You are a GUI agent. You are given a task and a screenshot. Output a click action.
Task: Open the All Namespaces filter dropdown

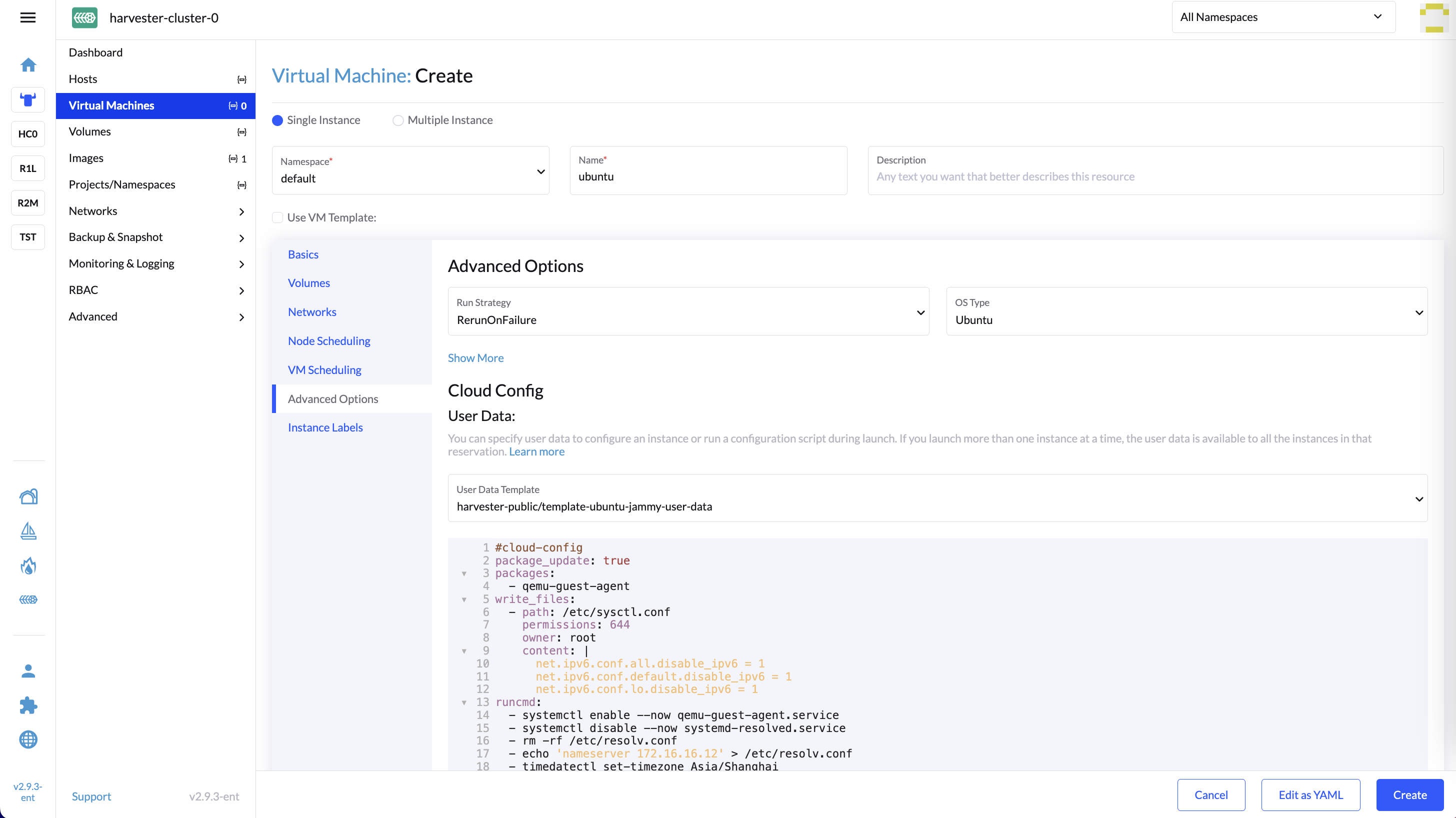pos(1282,17)
